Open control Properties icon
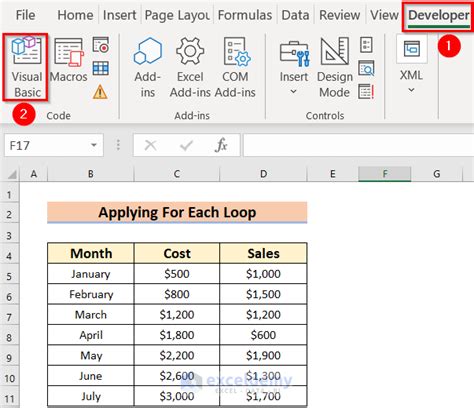Viewport: 474px width, 408px height. tap(366, 45)
